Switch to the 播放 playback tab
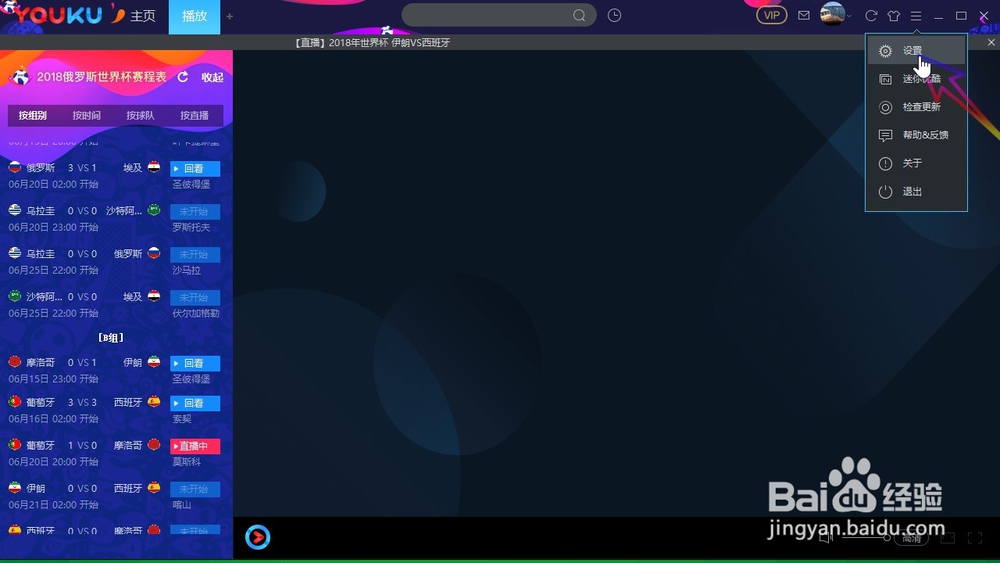This screenshot has width=1000, height=563. point(195,17)
